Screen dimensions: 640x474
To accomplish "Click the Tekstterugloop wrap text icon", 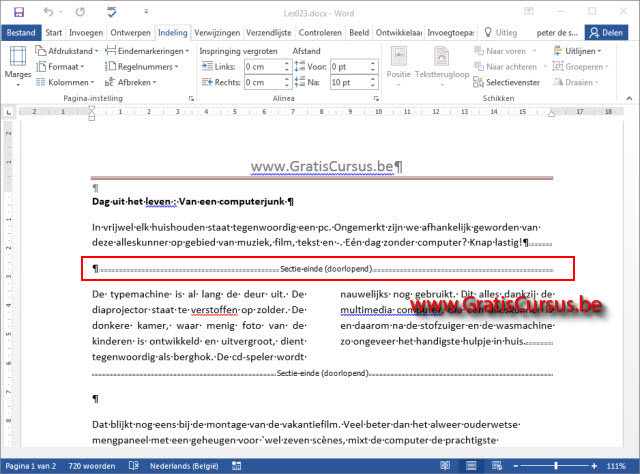I will pyautogui.click(x=442, y=56).
